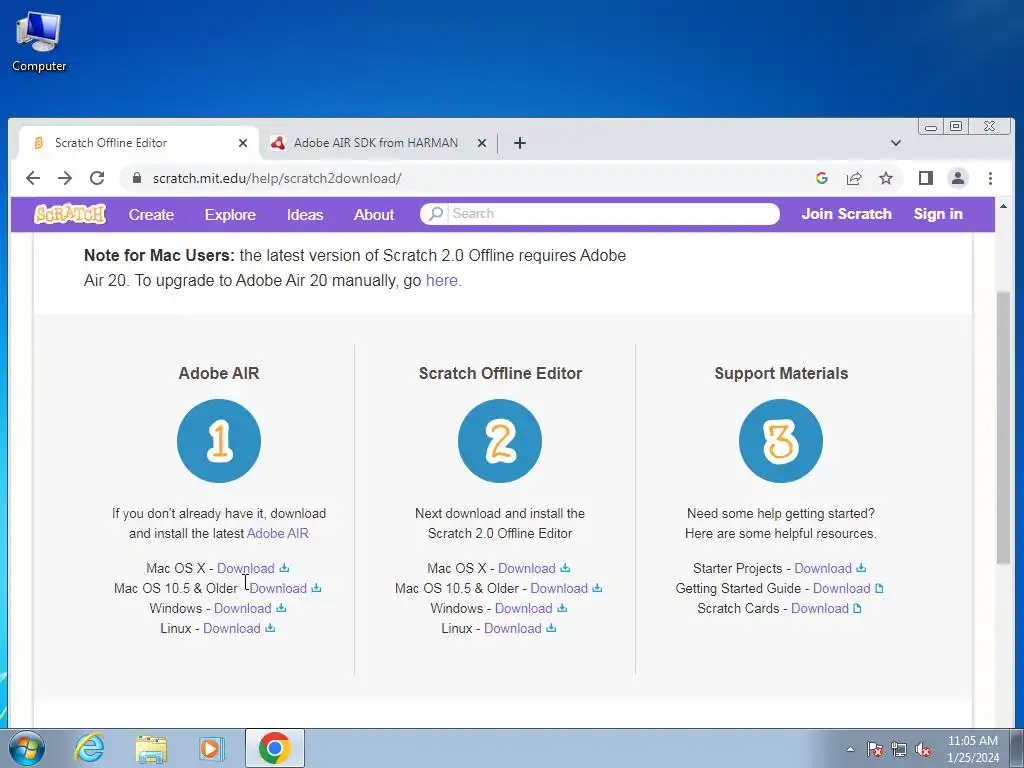1024x768 pixels.
Task: Open the Chrome side panel icon
Action: [925, 178]
